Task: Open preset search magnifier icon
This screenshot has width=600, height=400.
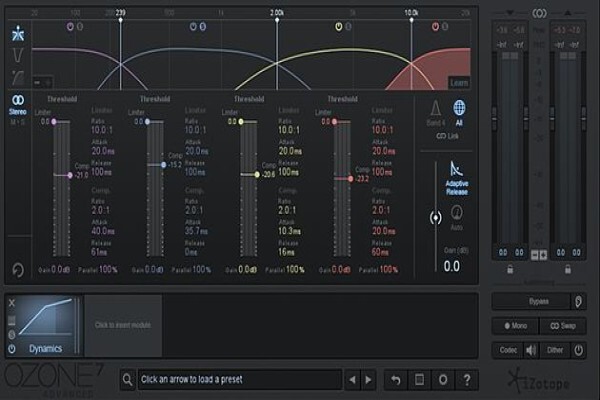Action: (x=127, y=380)
